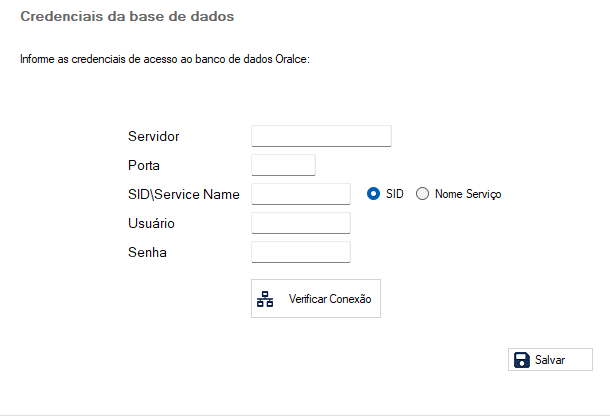Click the 'Informe as credenciais' instruction text
The width and height of the screenshot is (610, 416).
tap(165, 60)
